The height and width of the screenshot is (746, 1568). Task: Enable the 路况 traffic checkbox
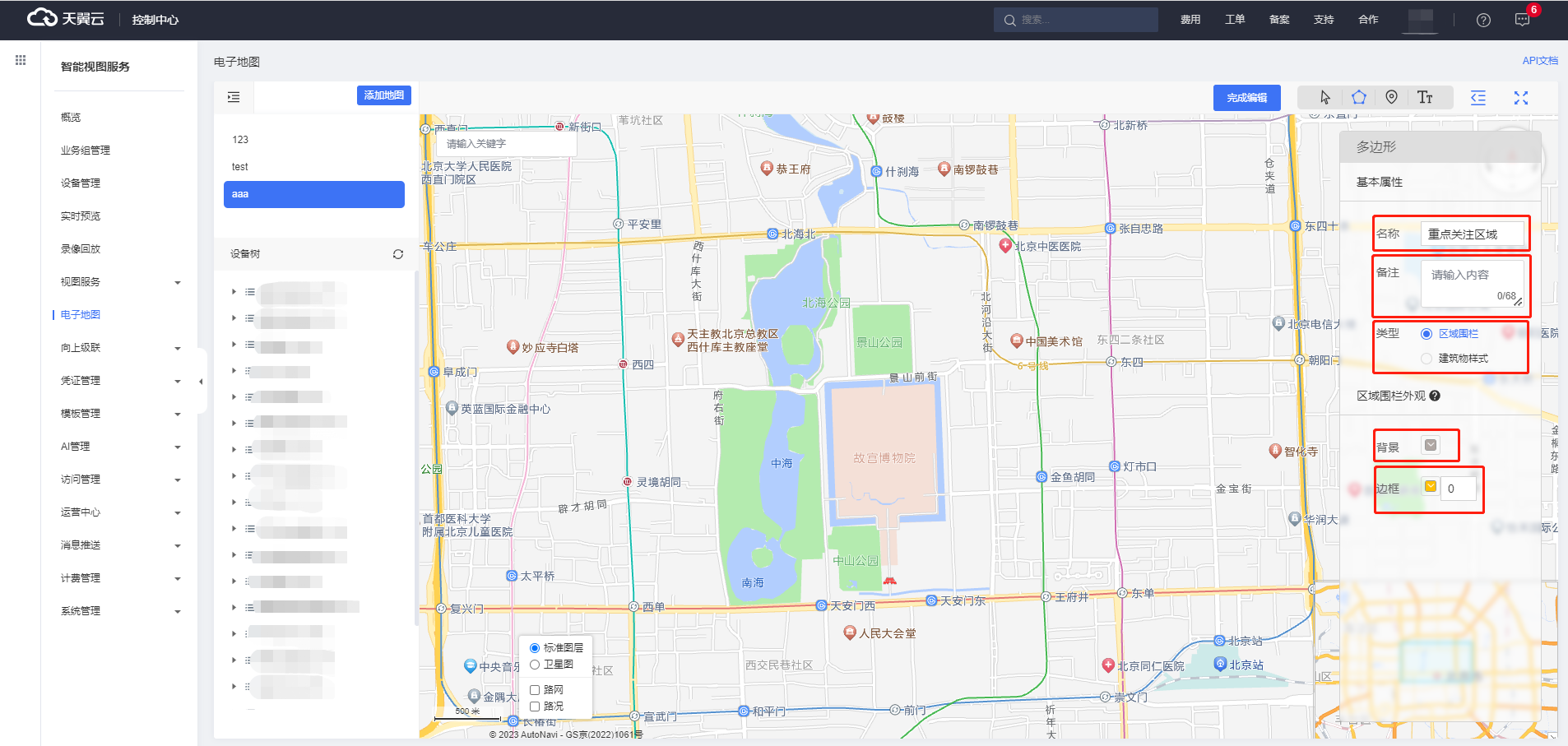(x=535, y=707)
